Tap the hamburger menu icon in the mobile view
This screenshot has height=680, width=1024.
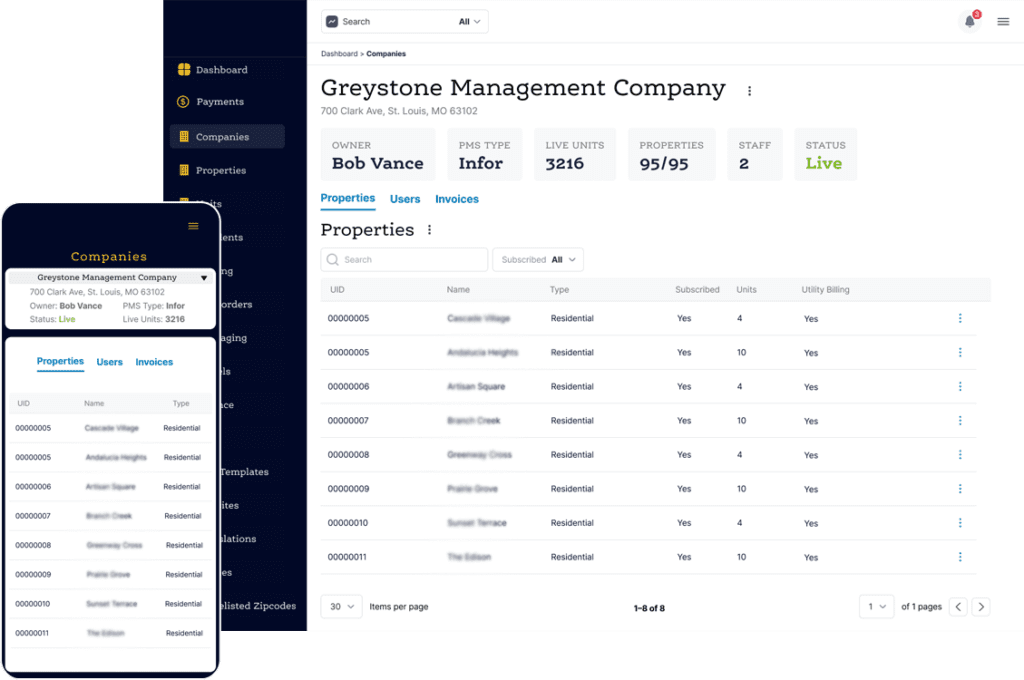193,226
